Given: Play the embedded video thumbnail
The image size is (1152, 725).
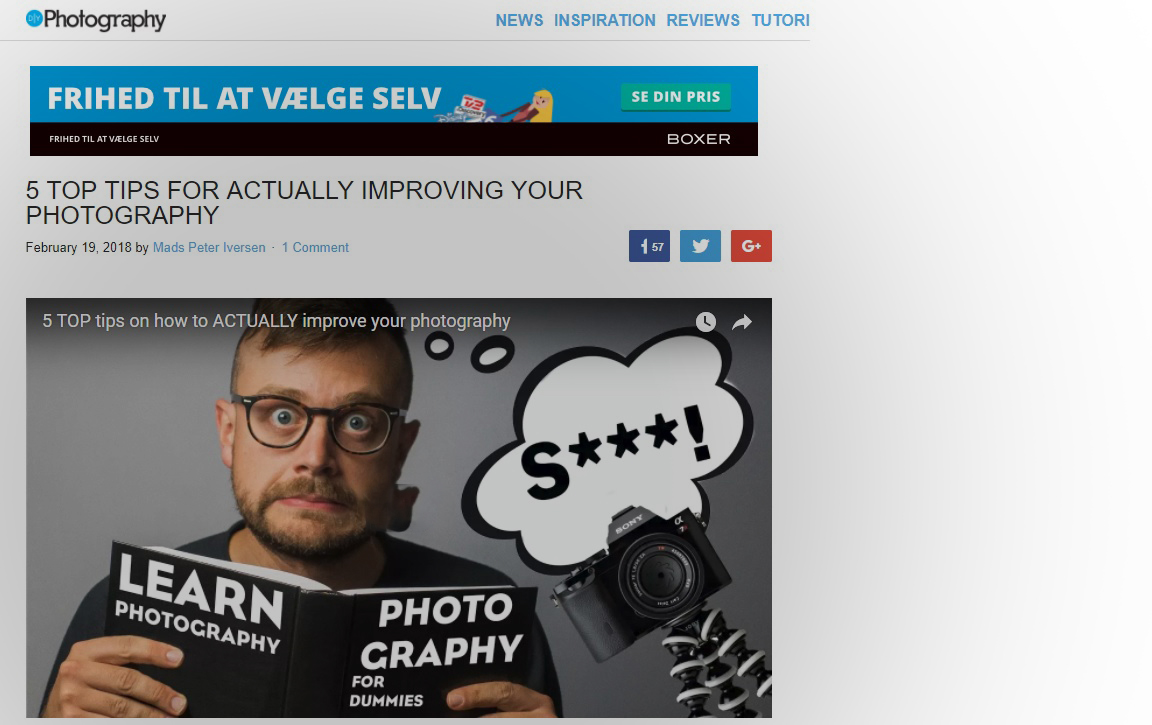Looking at the screenshot, I should click(399, 508).
